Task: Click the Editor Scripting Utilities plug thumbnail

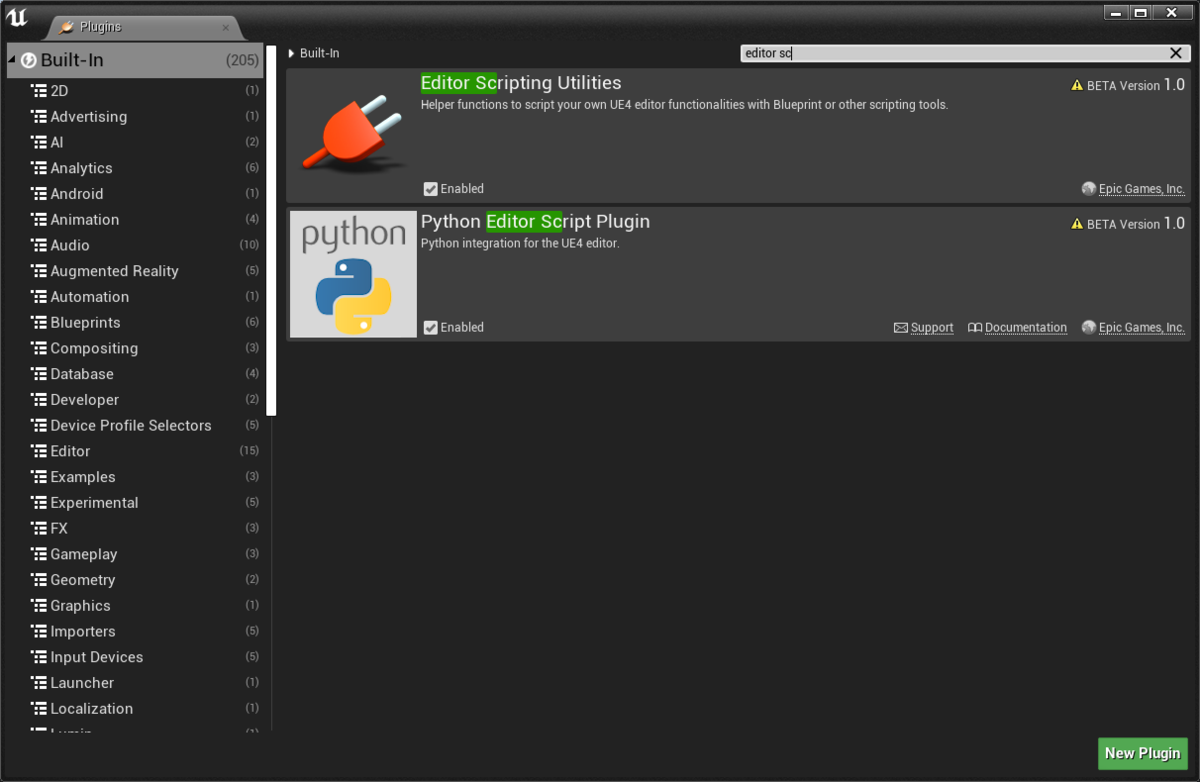Action: (x=353, y=134)
